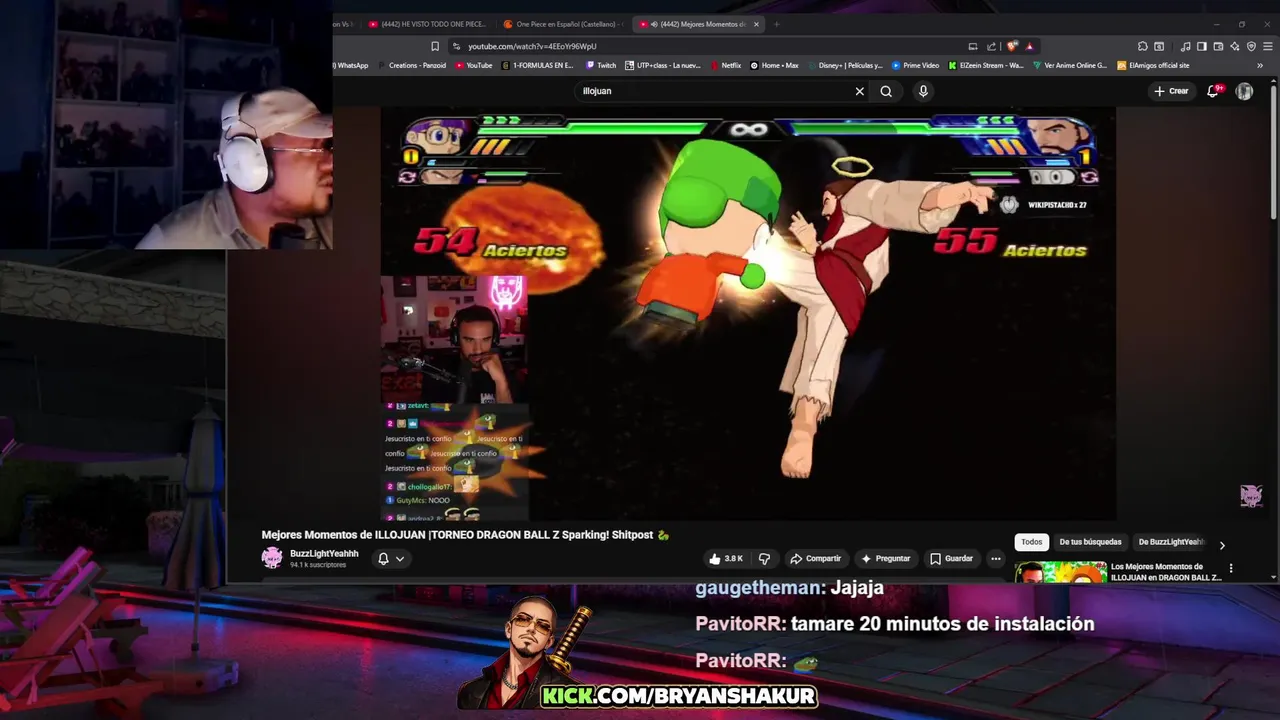Open recommended video 'Los Mejores Momentos de ILLOJUAN' thumbnail
The height and width of the screenshot is (720, 1280).
(x=1060, y=572)
